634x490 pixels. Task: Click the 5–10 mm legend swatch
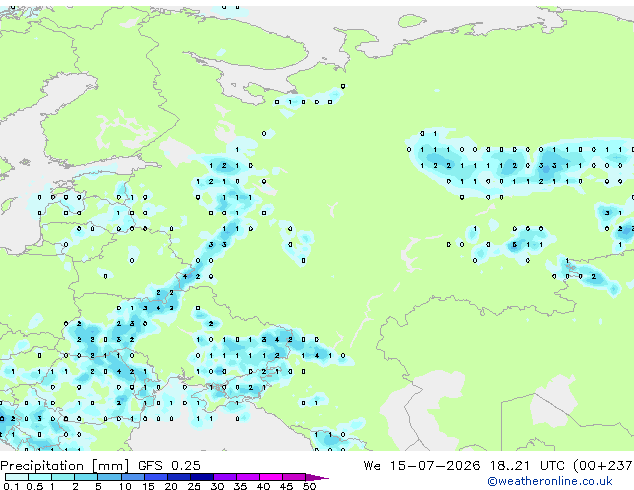(109, 477)
